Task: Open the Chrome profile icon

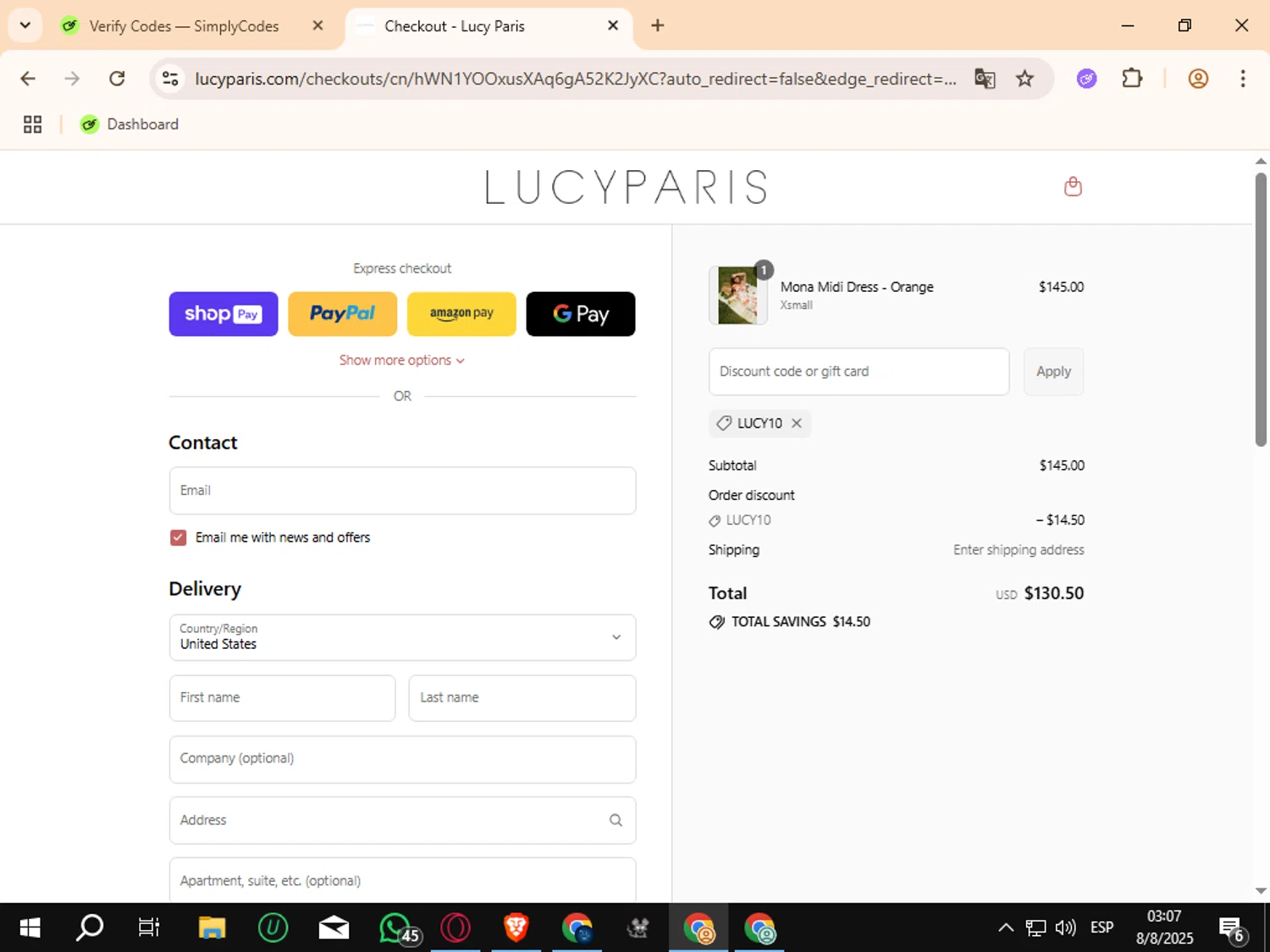Action: 1198,79
